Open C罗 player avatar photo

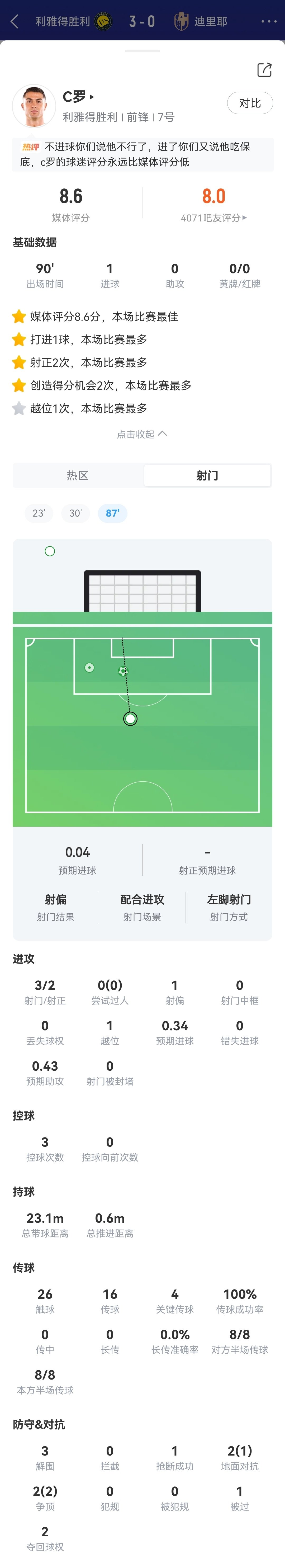click(x=34, y=106)
